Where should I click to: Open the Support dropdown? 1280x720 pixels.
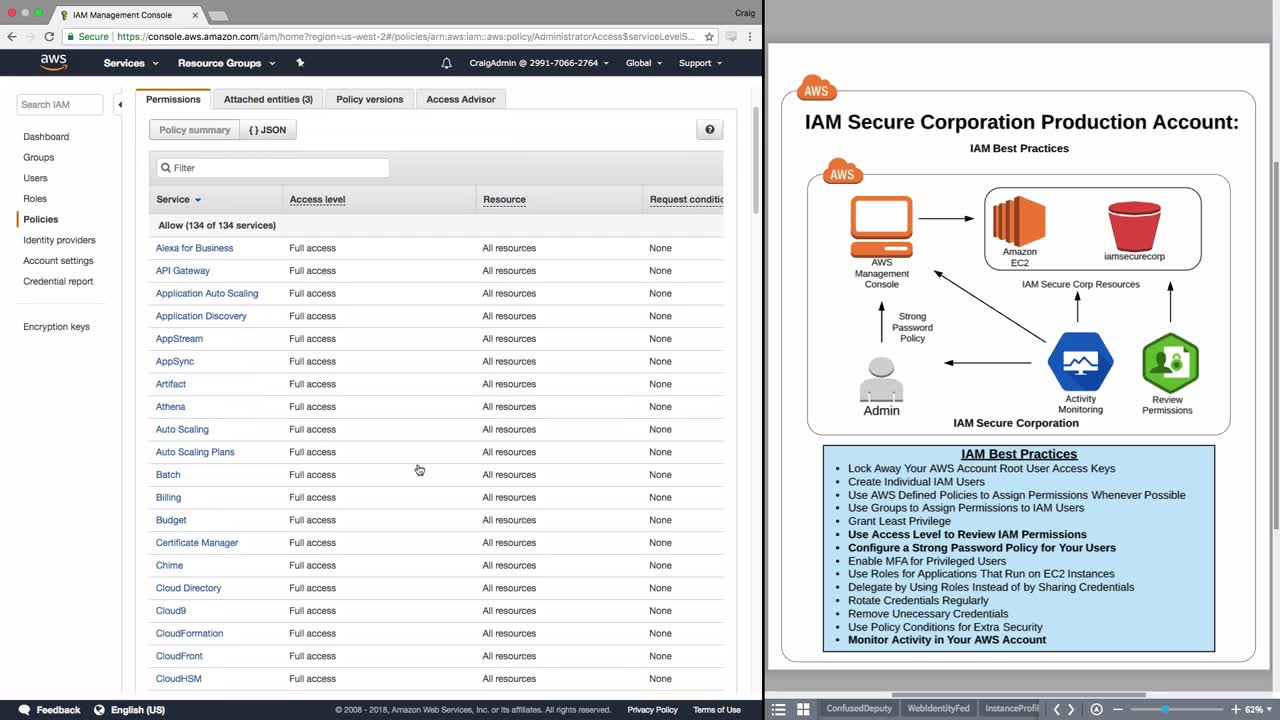pos(700,63)
